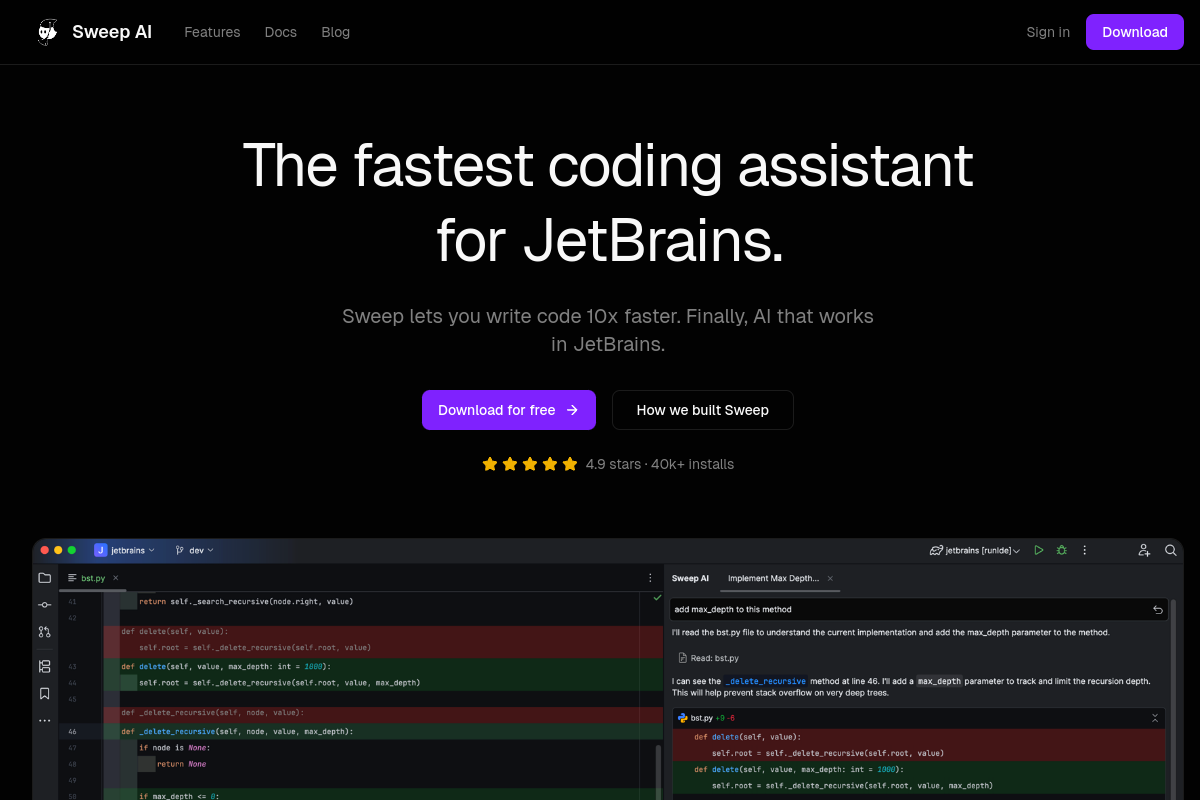Open the Features nav link

pyautogui.click(x=212, y=32)
